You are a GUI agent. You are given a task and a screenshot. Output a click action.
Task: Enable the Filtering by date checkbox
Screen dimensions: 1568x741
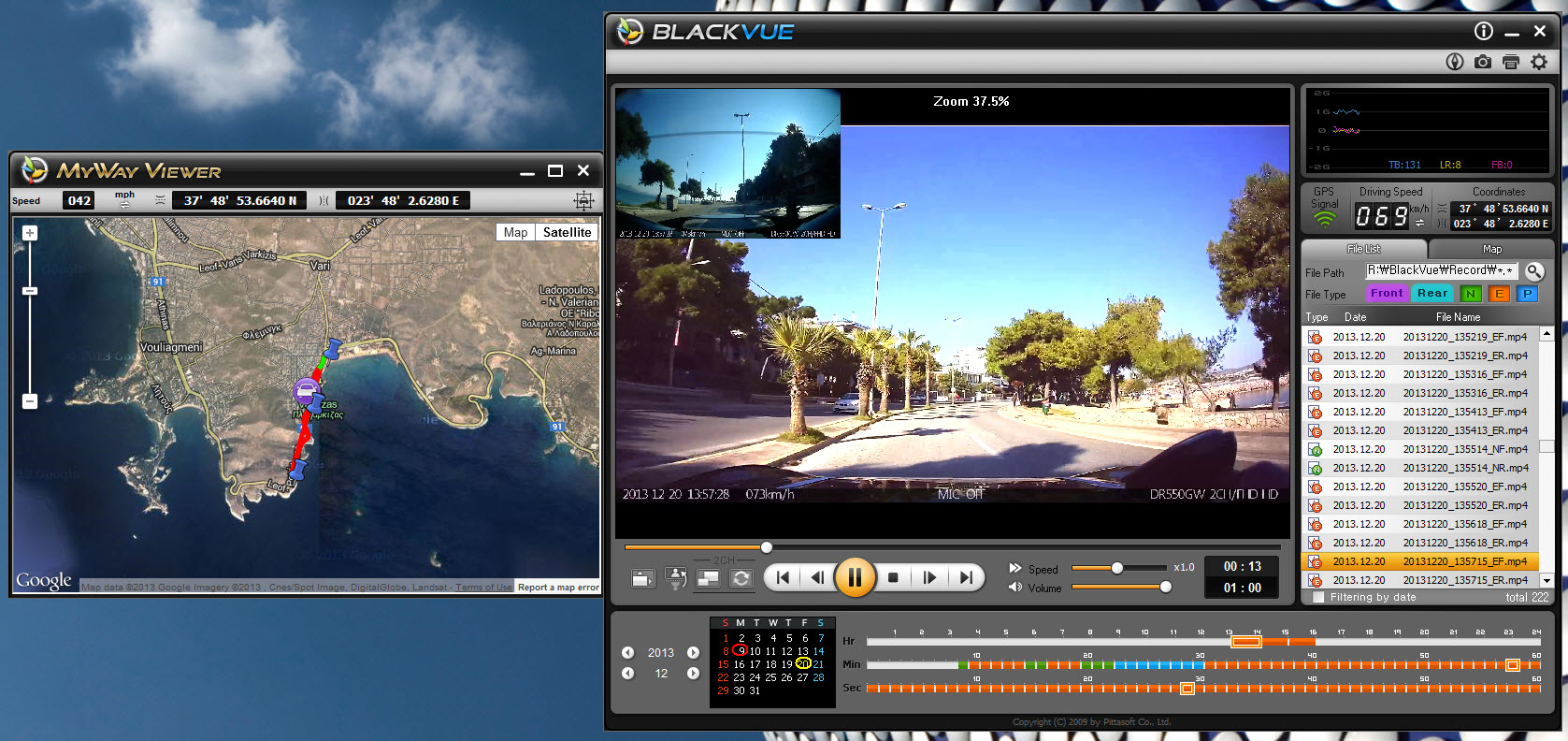tap(1318, 597)
